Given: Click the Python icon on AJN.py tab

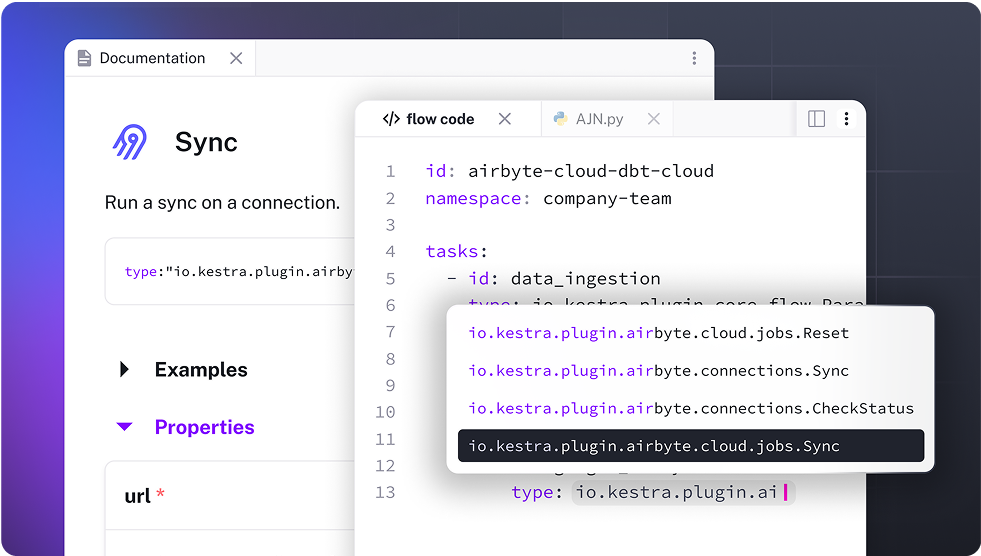Looking at the screenshot, I should coord(560,119).
